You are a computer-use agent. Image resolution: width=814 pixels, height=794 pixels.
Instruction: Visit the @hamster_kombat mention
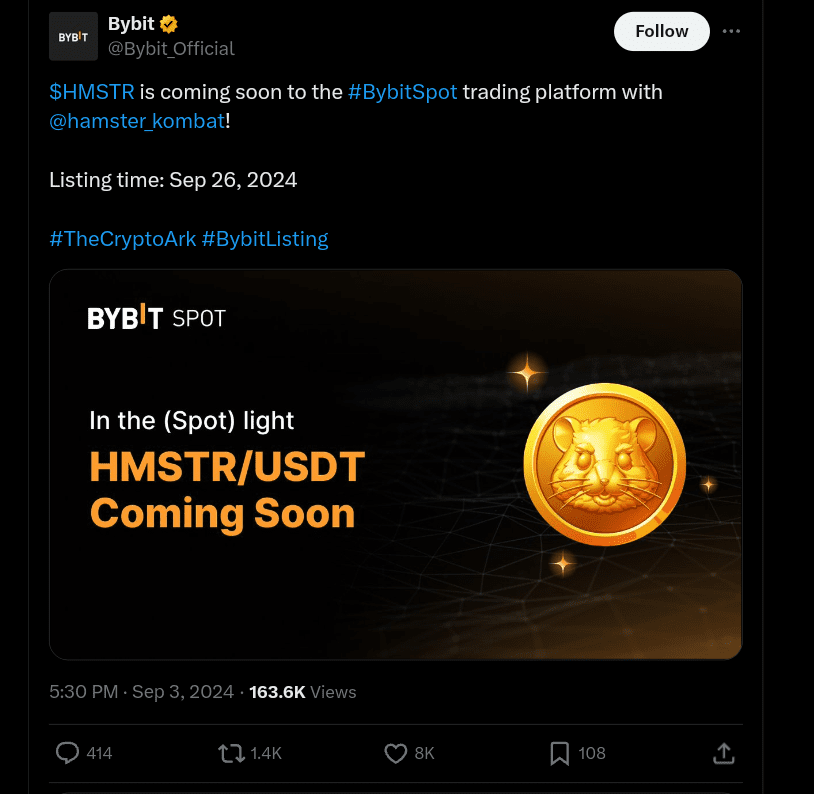[136, 121]
